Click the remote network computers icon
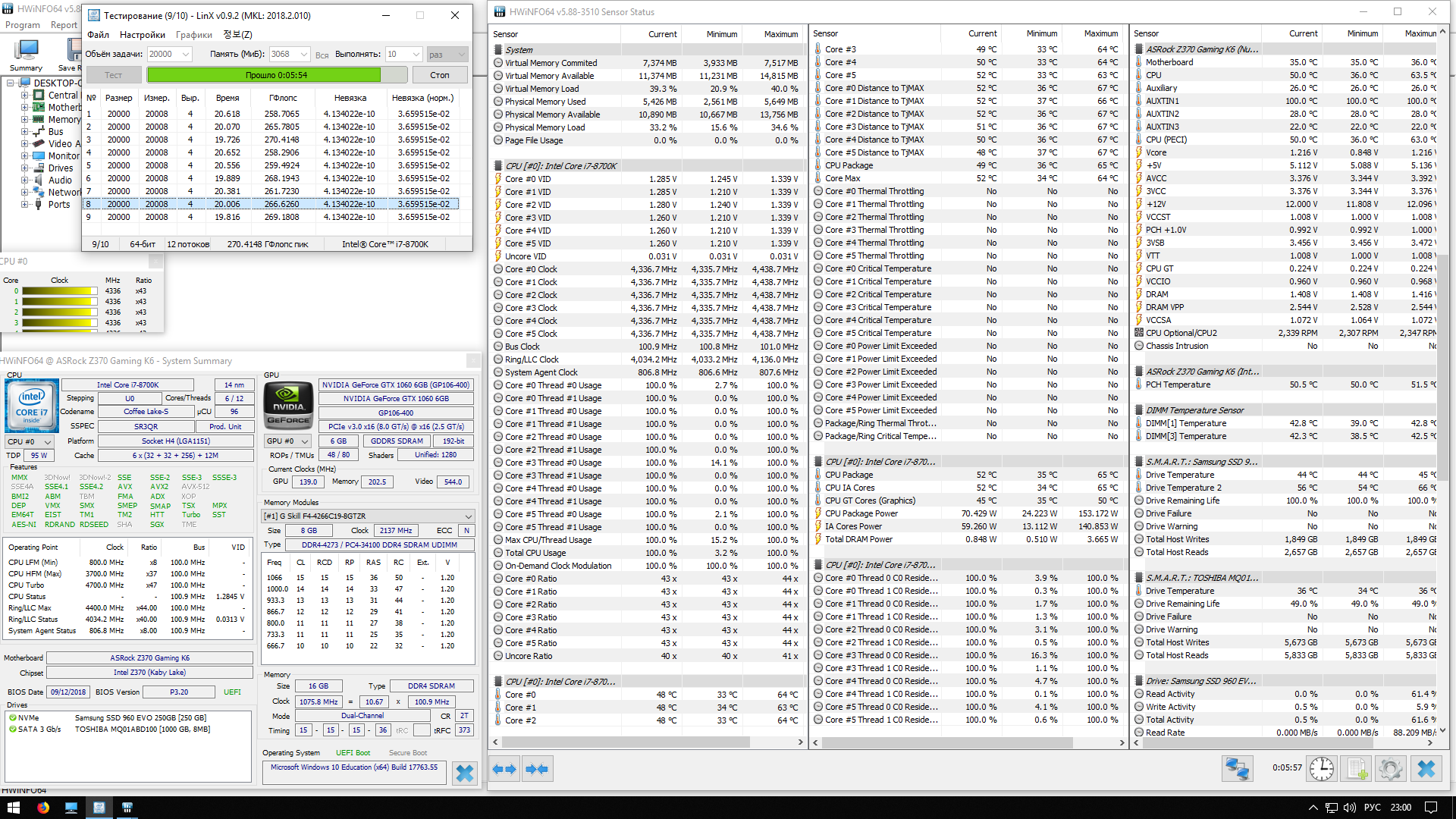Image resolution: width=1456 pixels, height=819 pixels. pos(1237,768)
